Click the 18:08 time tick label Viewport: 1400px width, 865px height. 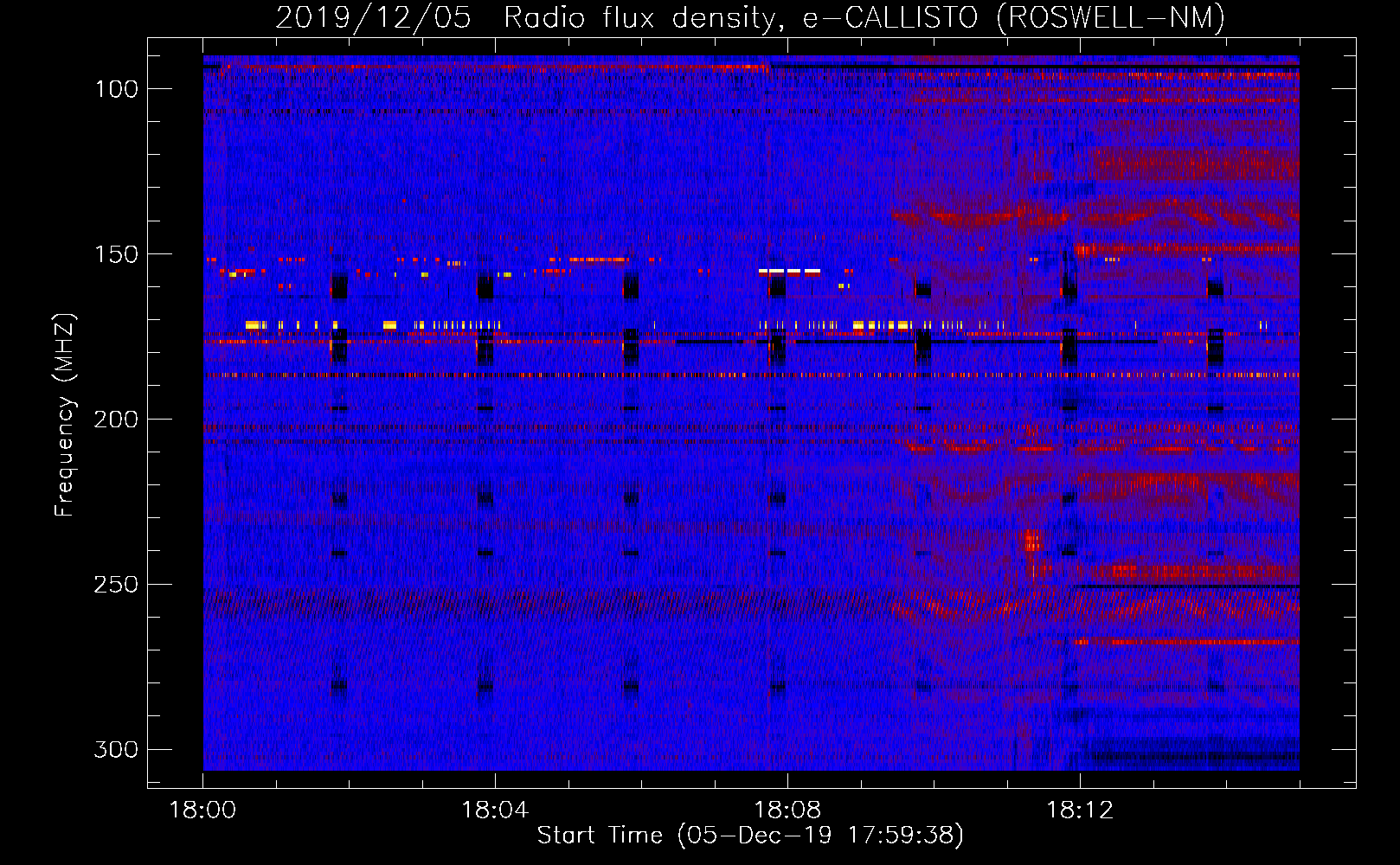[787, 811]
